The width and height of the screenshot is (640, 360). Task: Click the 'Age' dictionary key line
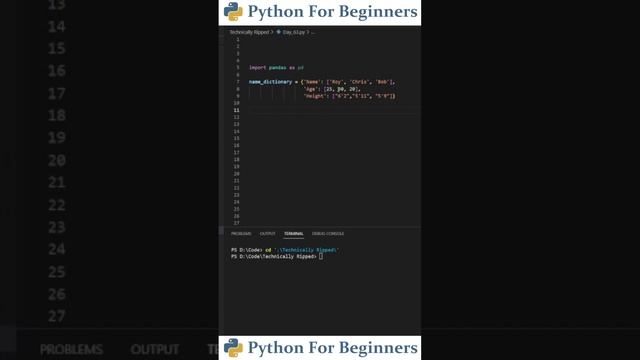click(x=332, y=89)
